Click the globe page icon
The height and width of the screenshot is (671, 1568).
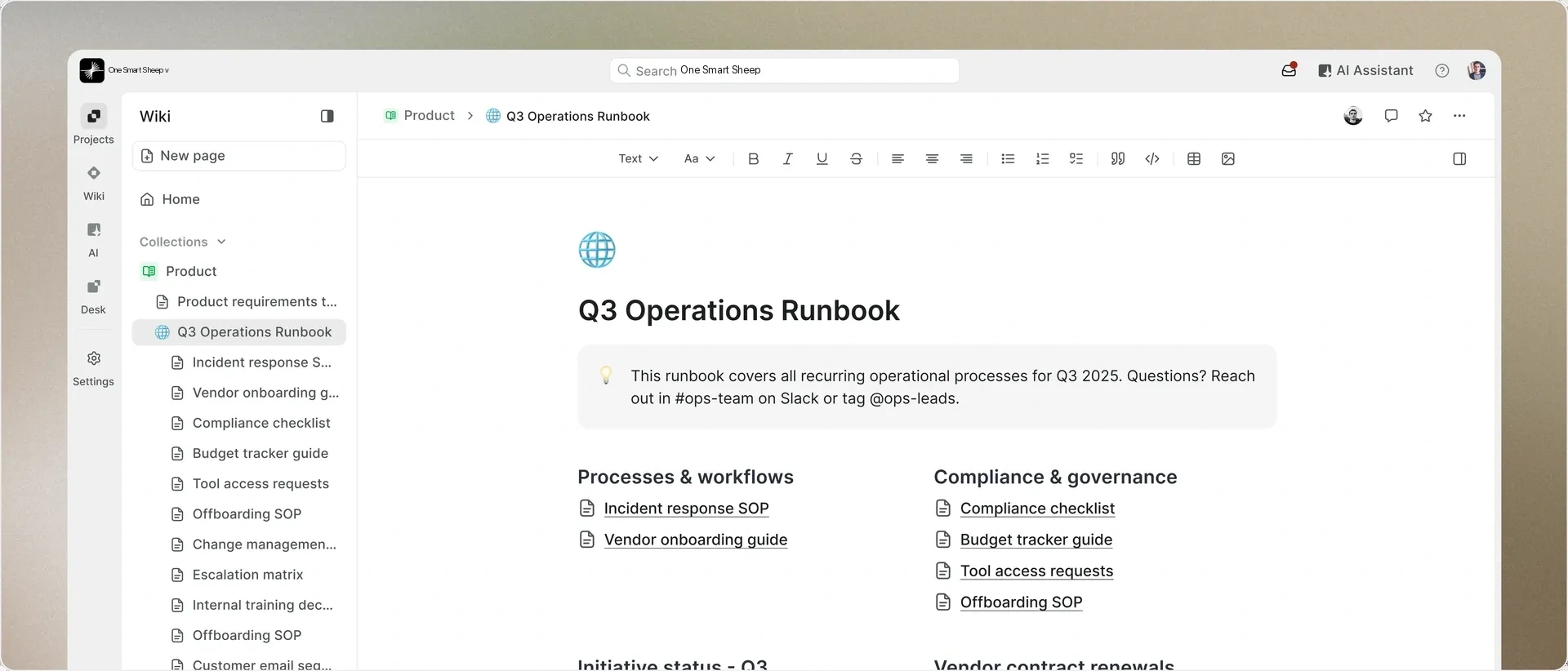coord(597,250)
